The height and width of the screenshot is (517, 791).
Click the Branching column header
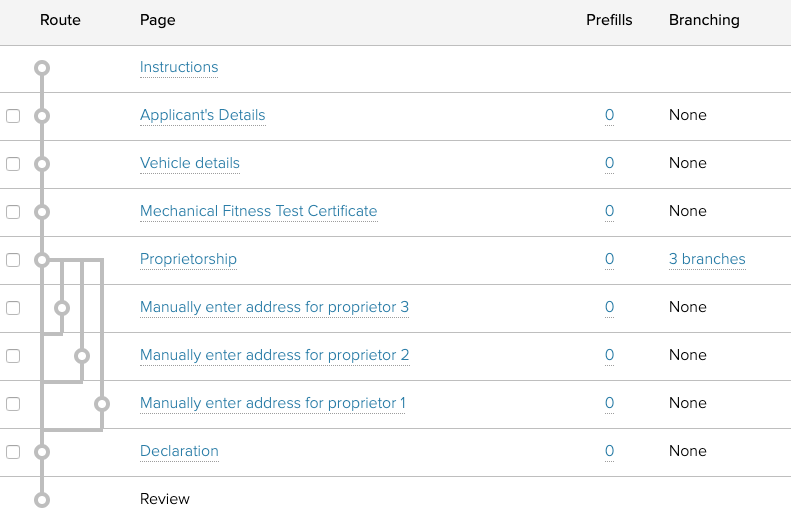click(x=704, y=20)
